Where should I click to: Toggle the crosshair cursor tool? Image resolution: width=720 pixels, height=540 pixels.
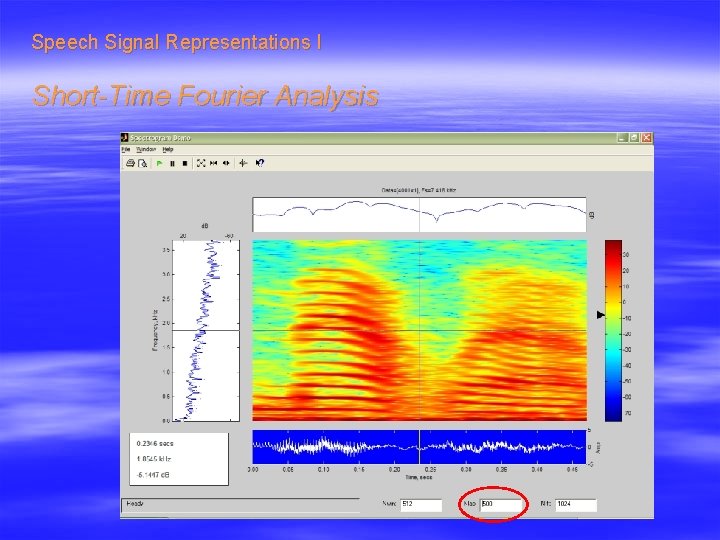(243, 163)
